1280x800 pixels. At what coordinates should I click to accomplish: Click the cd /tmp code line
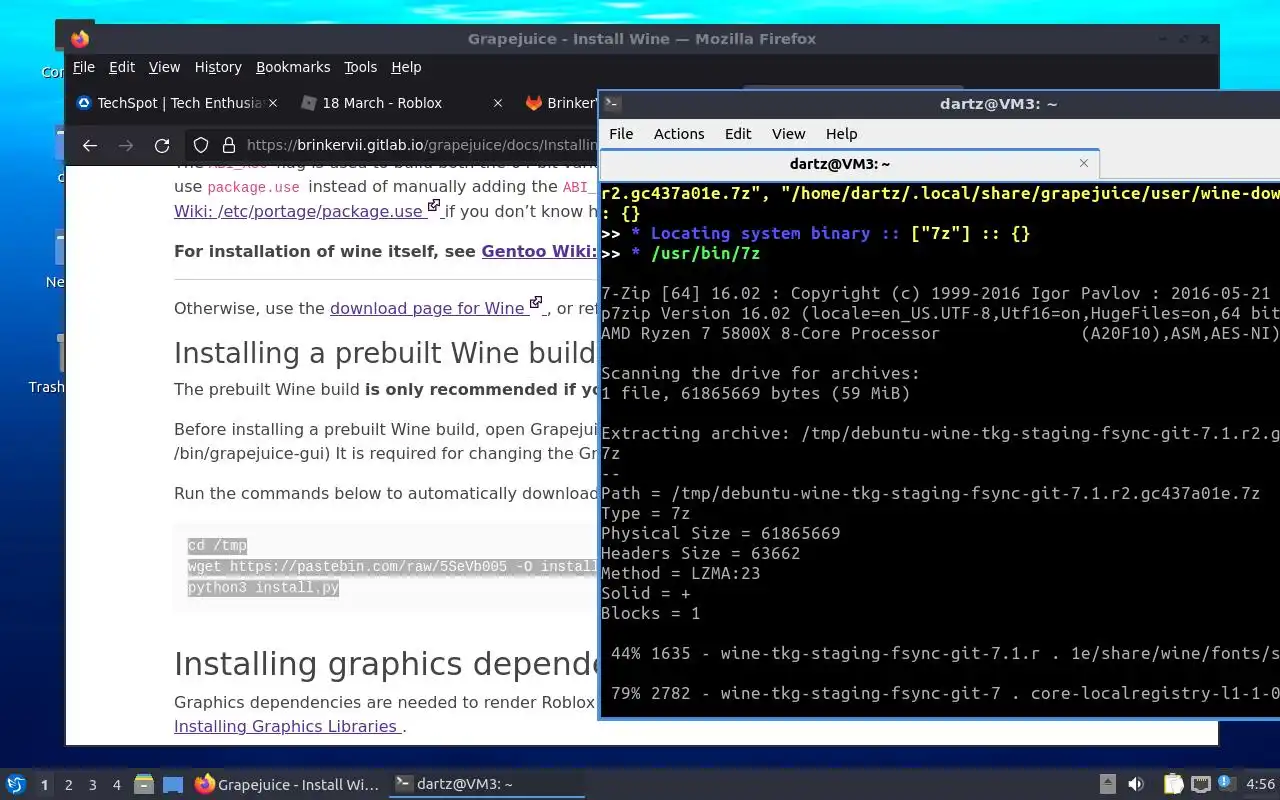[217, 546]
